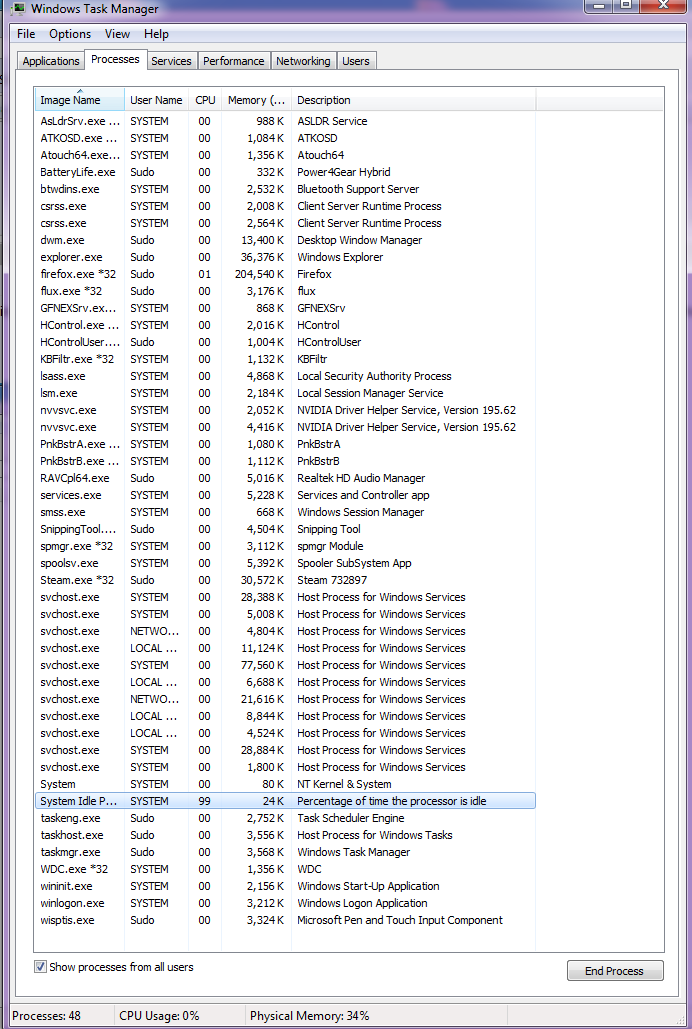
Task: Switch to the Users tab
Action: point(355,61)
